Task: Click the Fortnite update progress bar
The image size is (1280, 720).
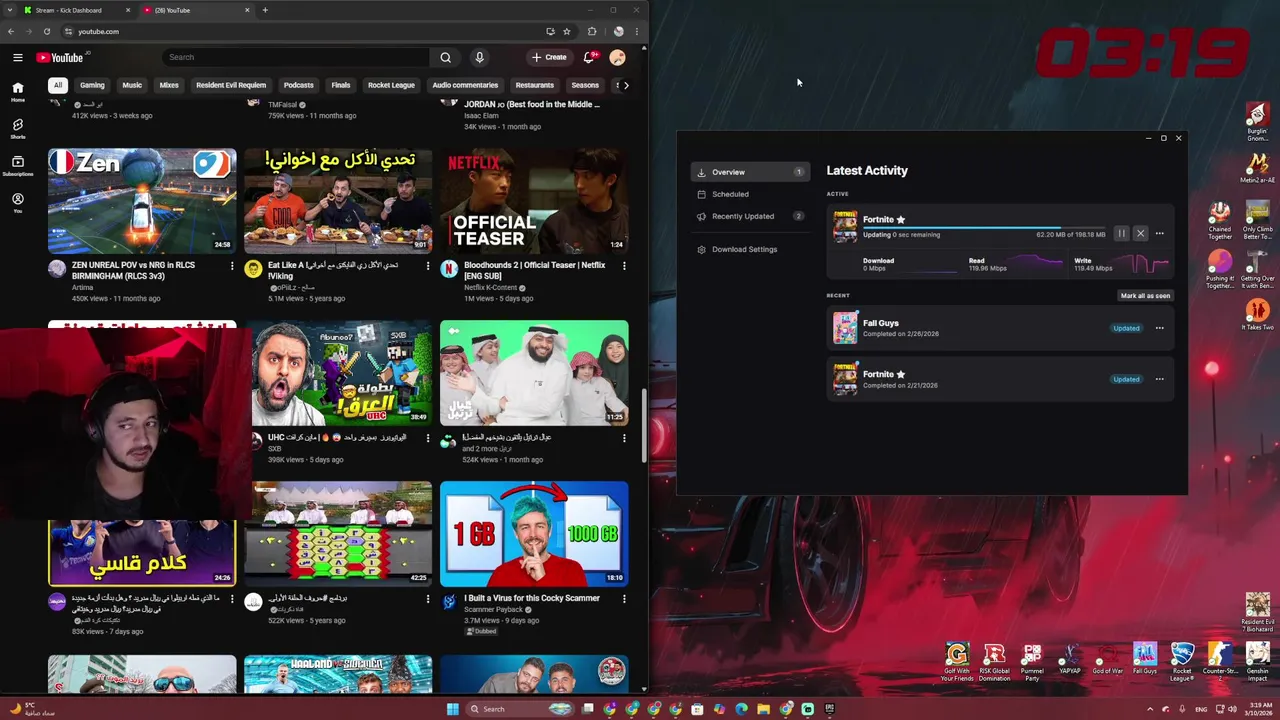Action: click(x=983, y=228)
